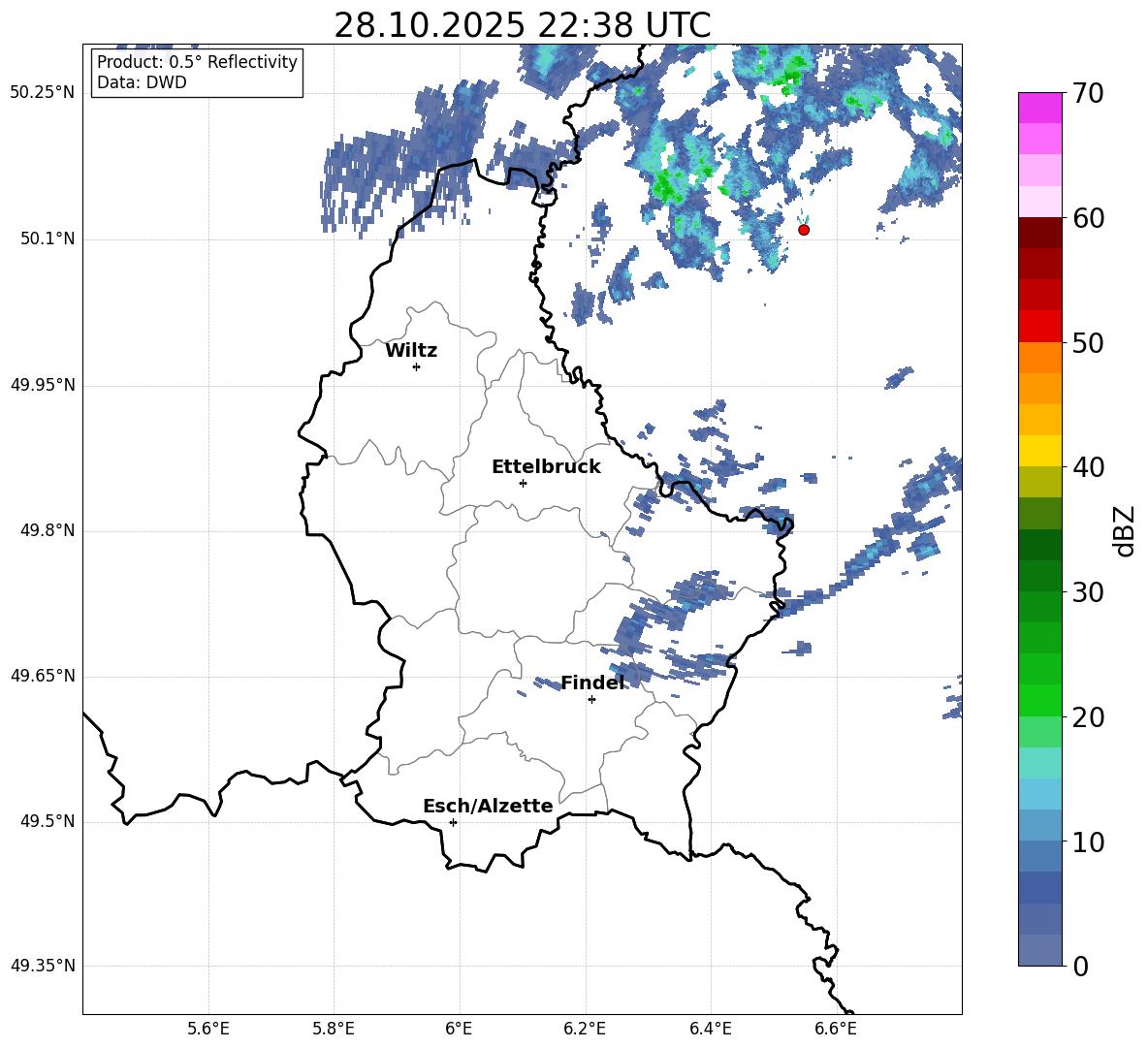Click the red radar site marker dot

tap(804, 230)
